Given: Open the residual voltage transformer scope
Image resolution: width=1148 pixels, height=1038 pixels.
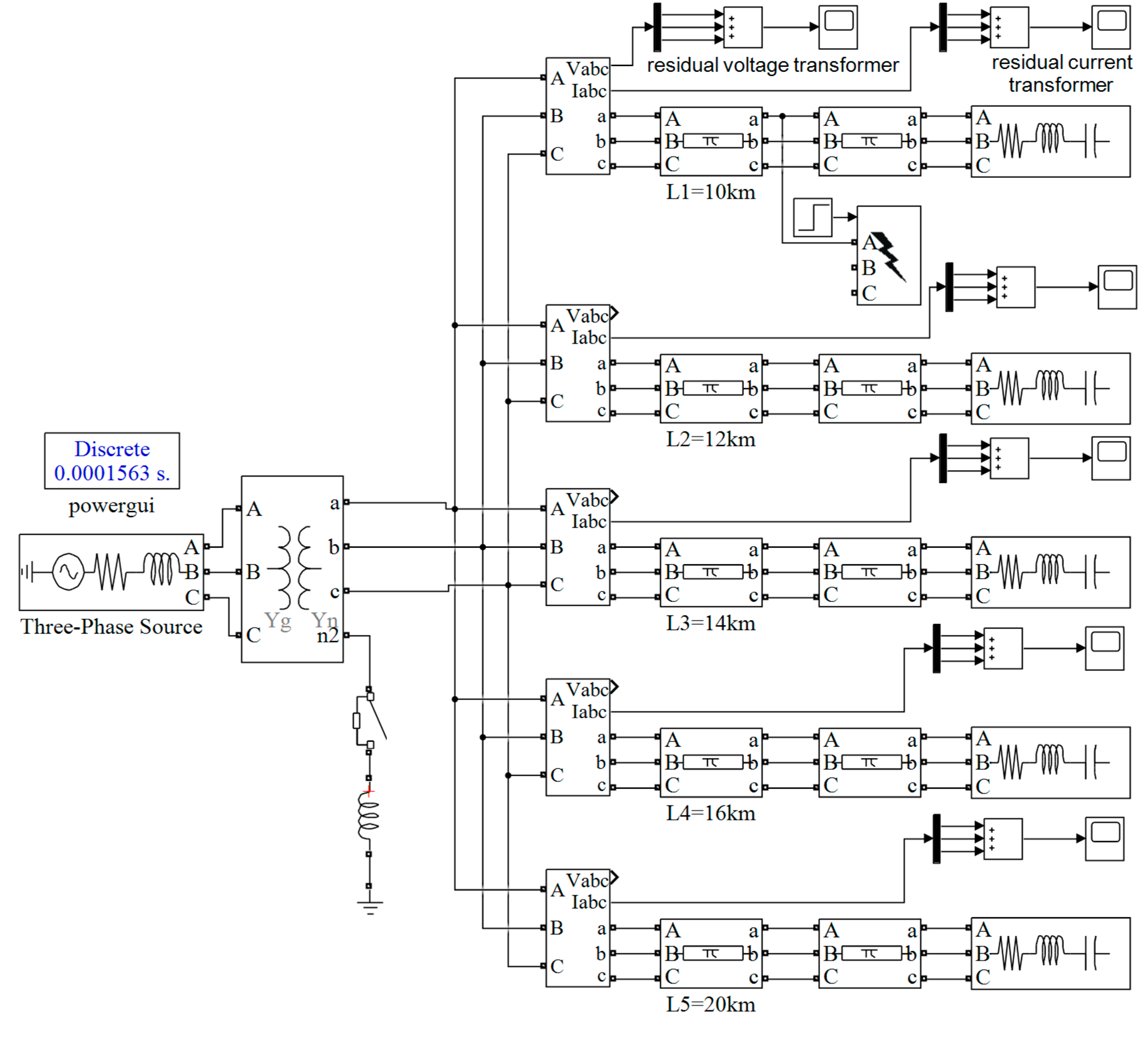Looking at the screenshot, I should click(838, 27).
